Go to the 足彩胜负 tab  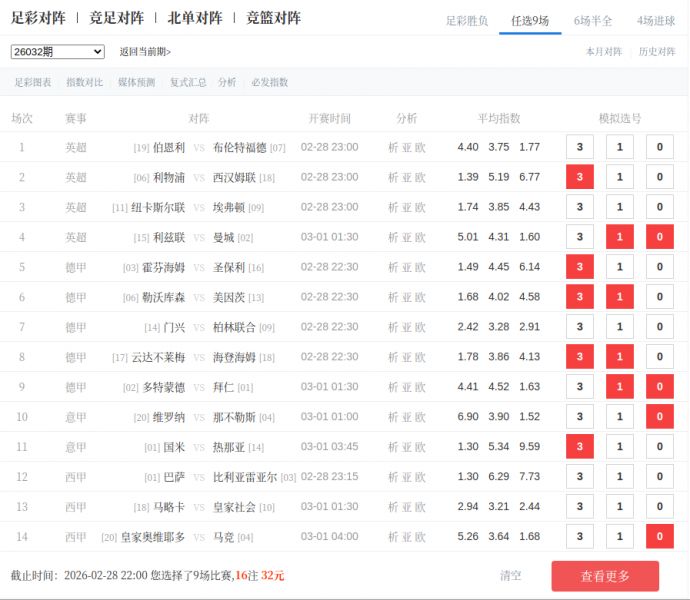(466, 20)
